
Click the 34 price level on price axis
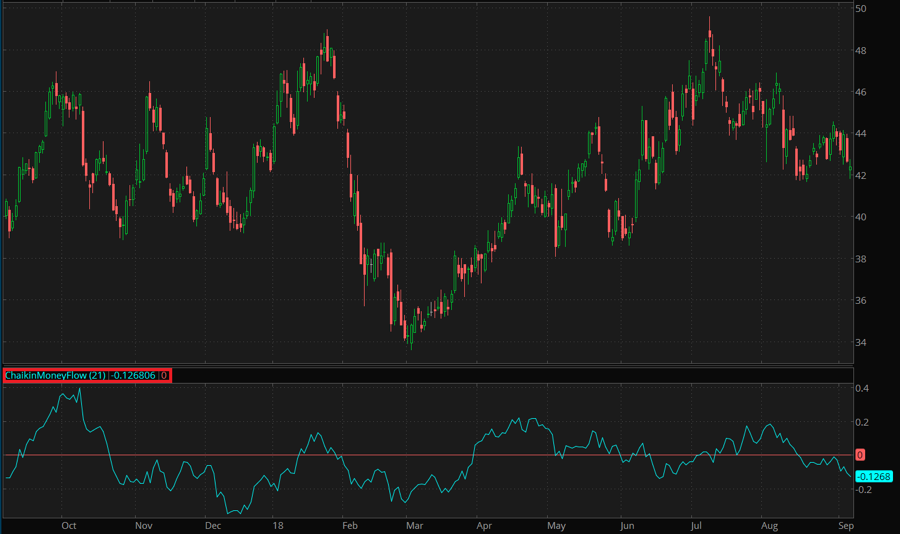click(x=861, y=343)
